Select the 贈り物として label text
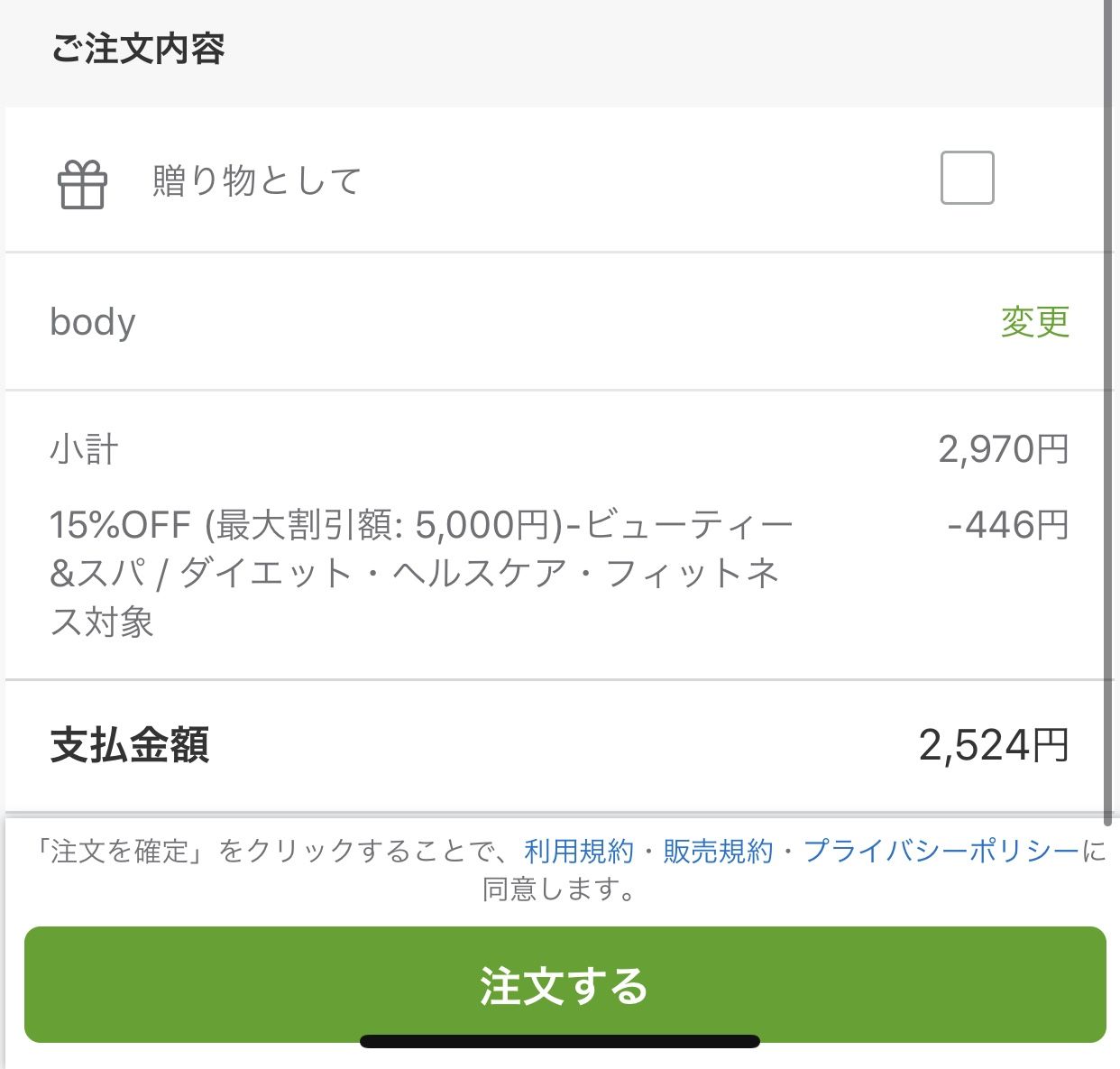 [x=257, y=180]
